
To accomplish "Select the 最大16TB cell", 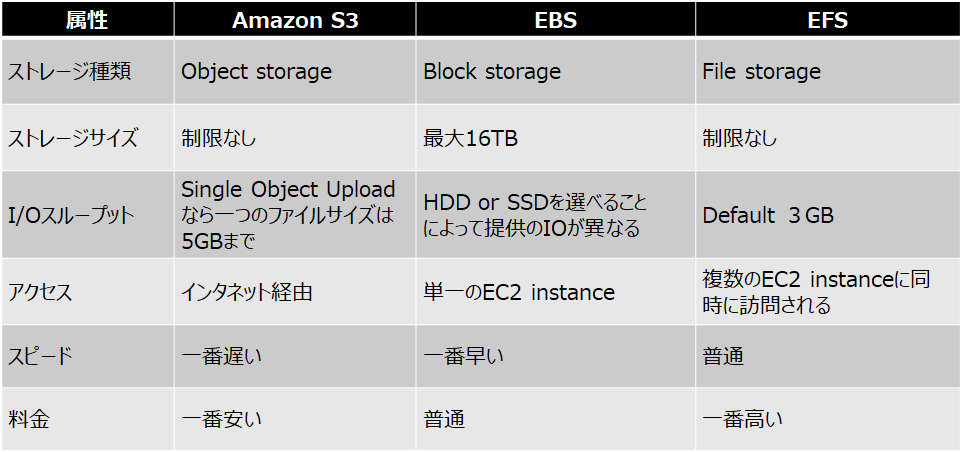I will pyautogui.click(x=556, y=138).
